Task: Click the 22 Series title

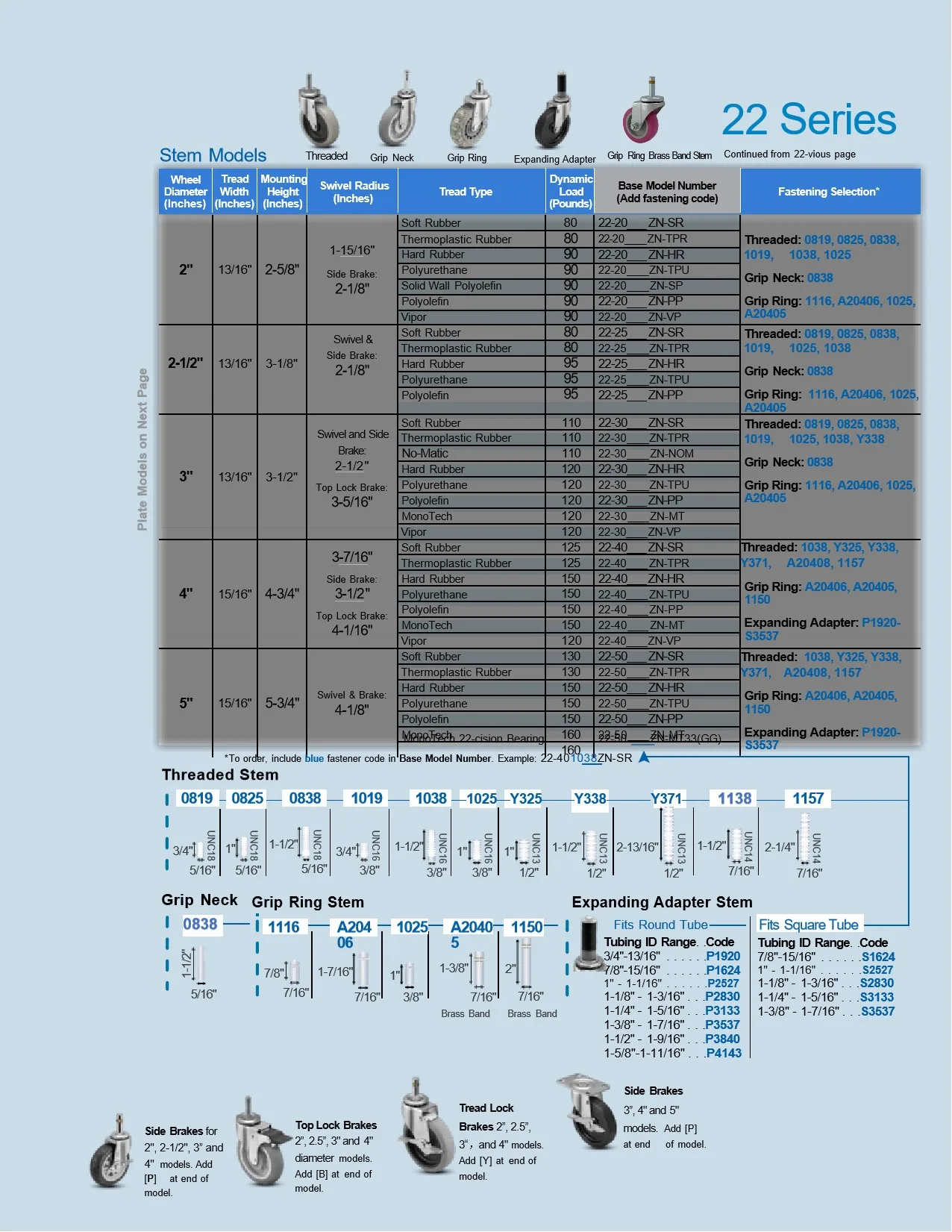Action: tap(809, 120)
